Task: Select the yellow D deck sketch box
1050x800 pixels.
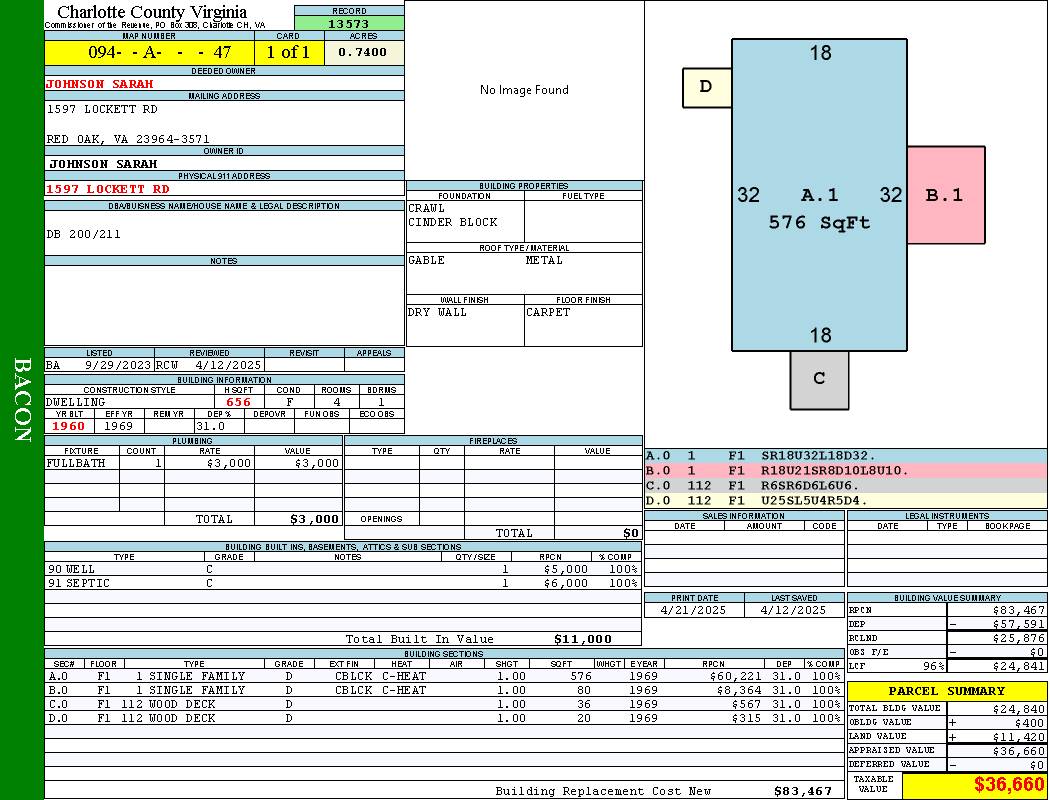Action: coord(706,87)
